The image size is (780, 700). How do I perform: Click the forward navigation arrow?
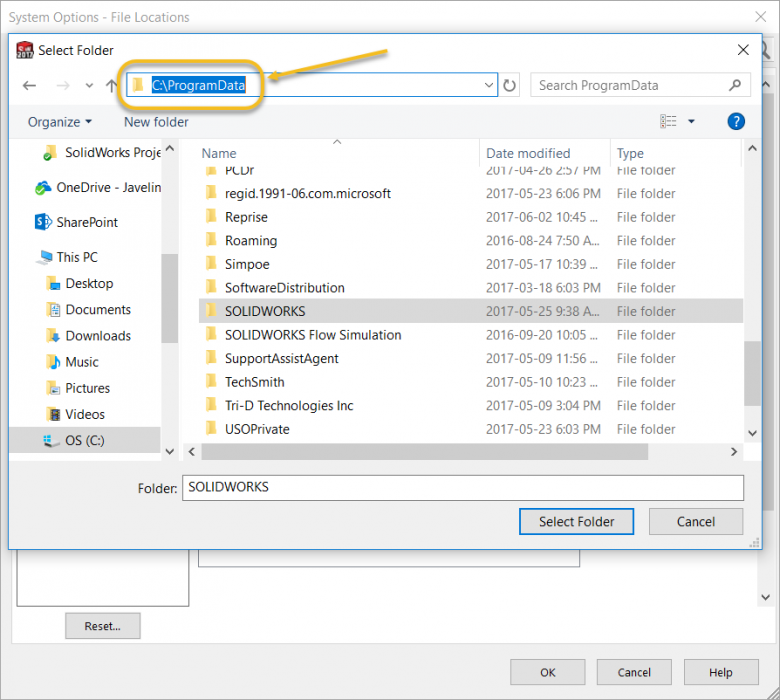click(x=63, y=86)
